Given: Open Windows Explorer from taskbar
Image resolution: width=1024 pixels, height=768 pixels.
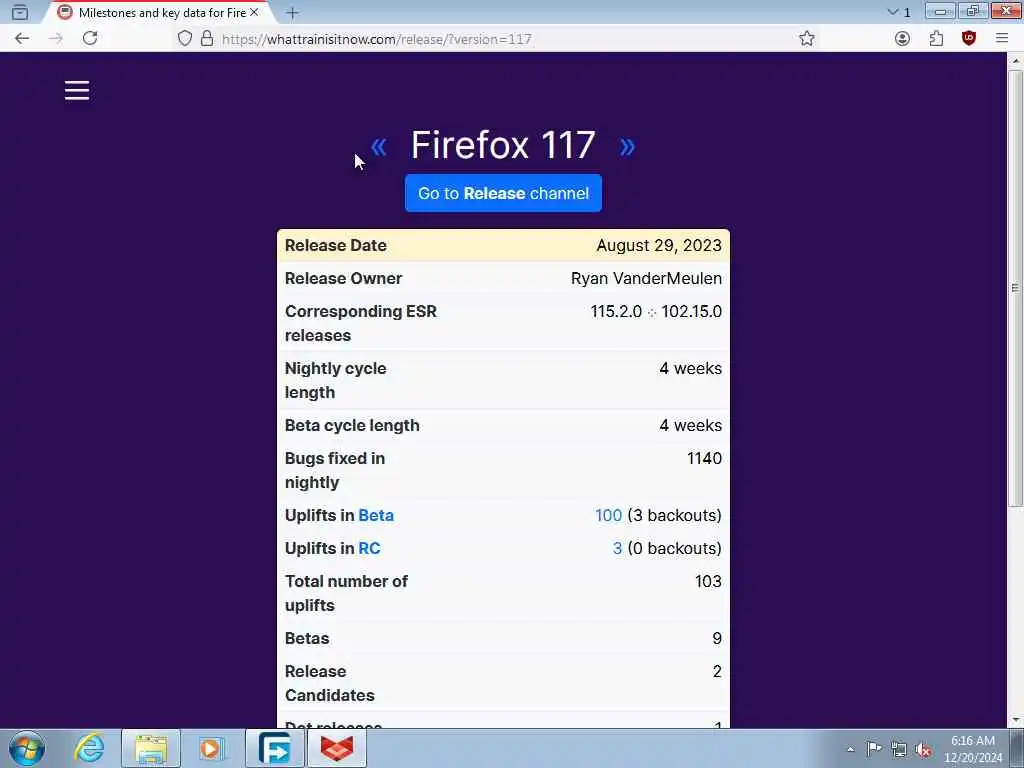Looking at the screenshot, I should (151, 748).
